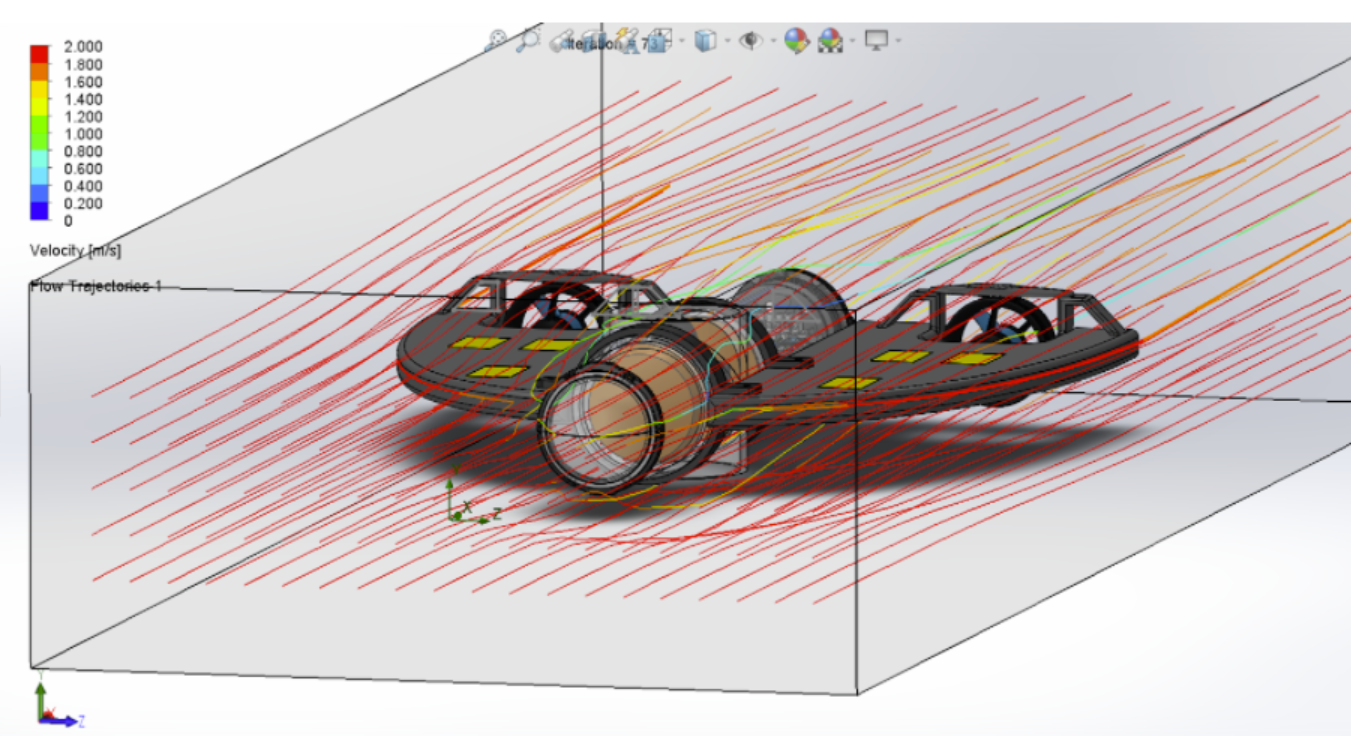Click the blue bottom segment of velocity legend
This screenshot has width=1351, height=736.
40,211
